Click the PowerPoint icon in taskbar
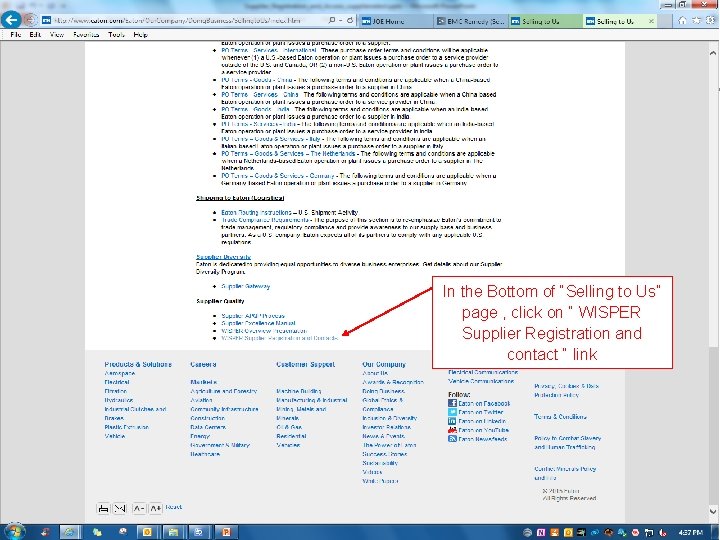Image resolution: width=720 pixels, height=540 pixels. coord(226,532)
